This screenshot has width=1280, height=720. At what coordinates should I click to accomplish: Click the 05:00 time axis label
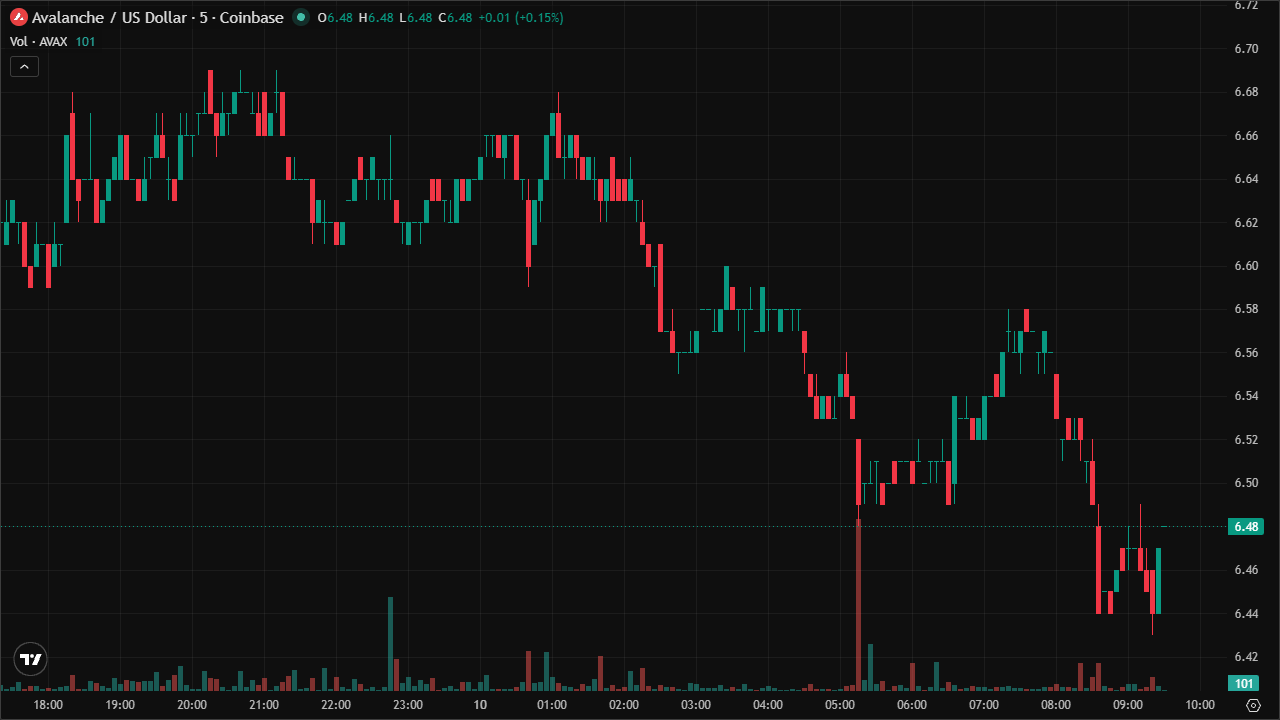[x=840, y=705]
